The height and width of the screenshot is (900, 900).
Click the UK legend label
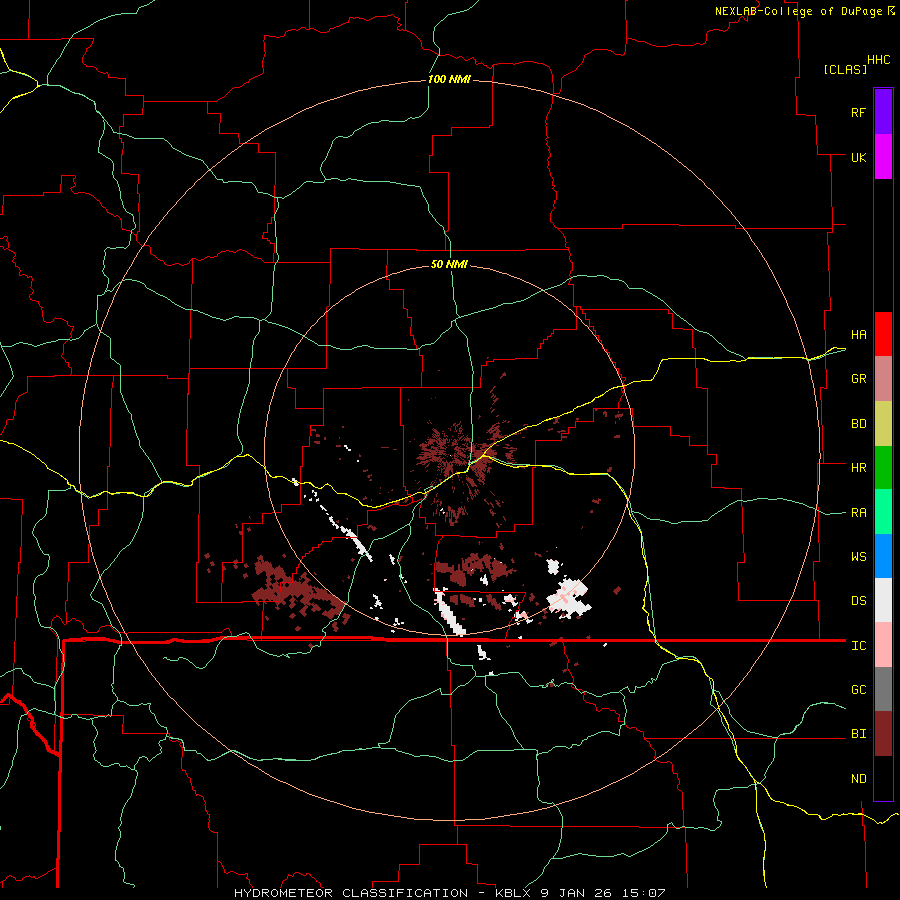pyautogui.click(x=858, y=157)
